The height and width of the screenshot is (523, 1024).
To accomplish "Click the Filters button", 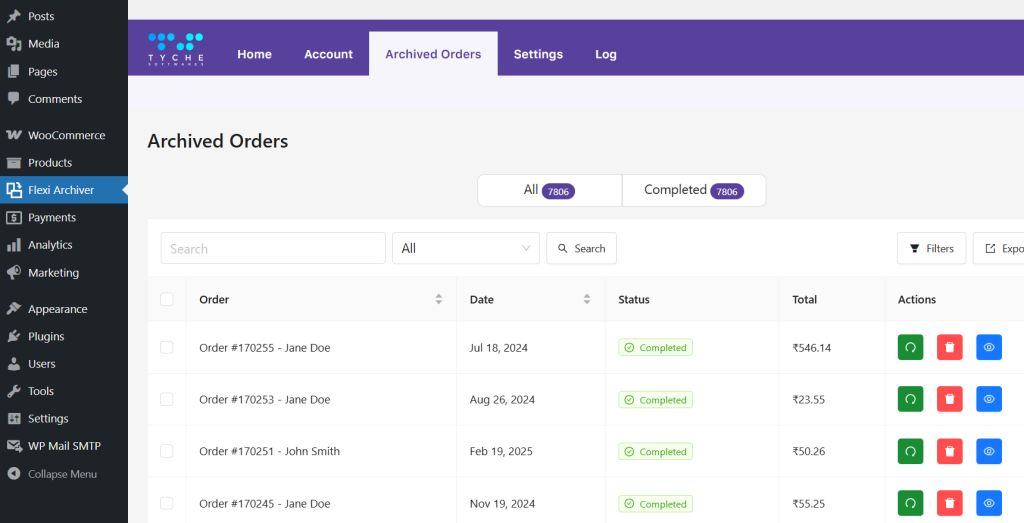I will pyautogui.click(x=931, y=248).
